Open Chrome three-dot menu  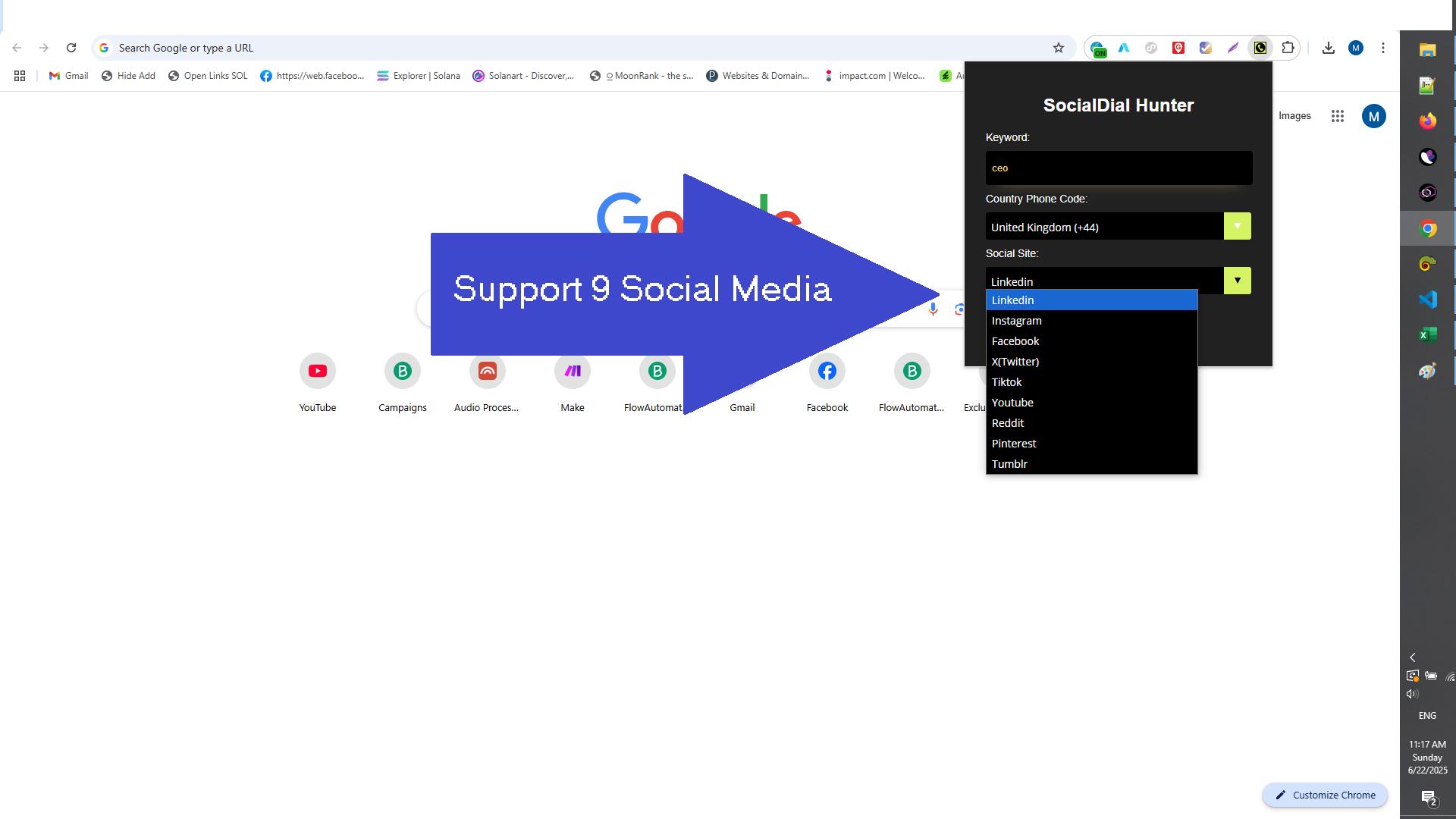[1383, 48]
